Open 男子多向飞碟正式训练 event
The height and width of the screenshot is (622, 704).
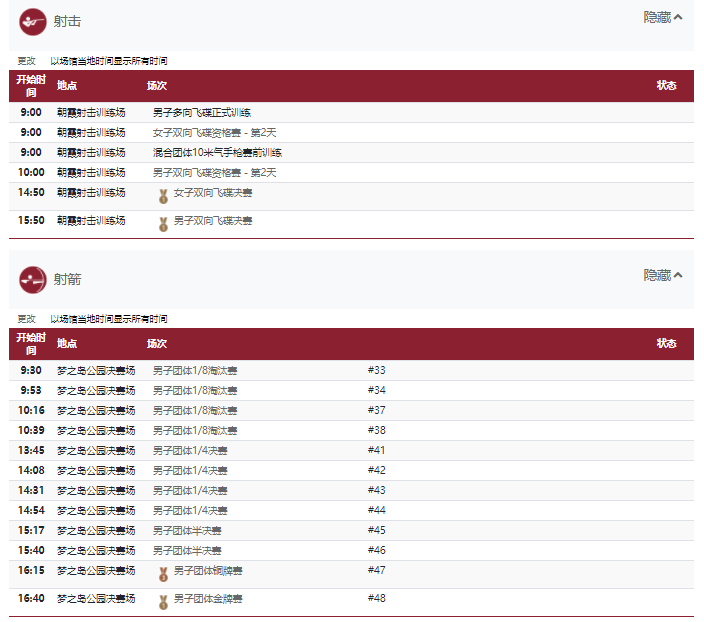[202, 113]
